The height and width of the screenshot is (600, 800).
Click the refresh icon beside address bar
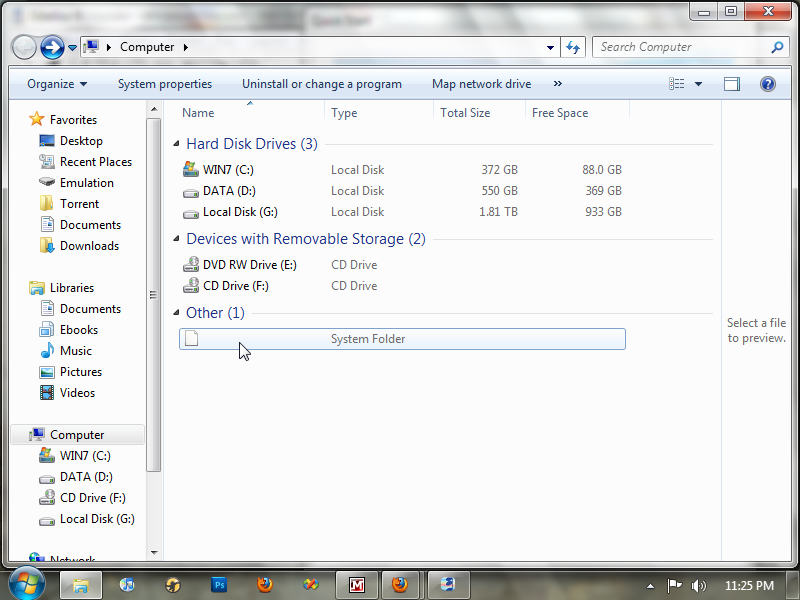pyautogui.click(x=572, y=47)
